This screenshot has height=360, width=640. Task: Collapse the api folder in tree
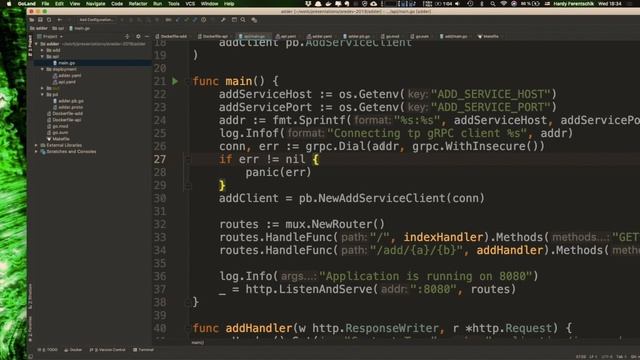point(42,56)
